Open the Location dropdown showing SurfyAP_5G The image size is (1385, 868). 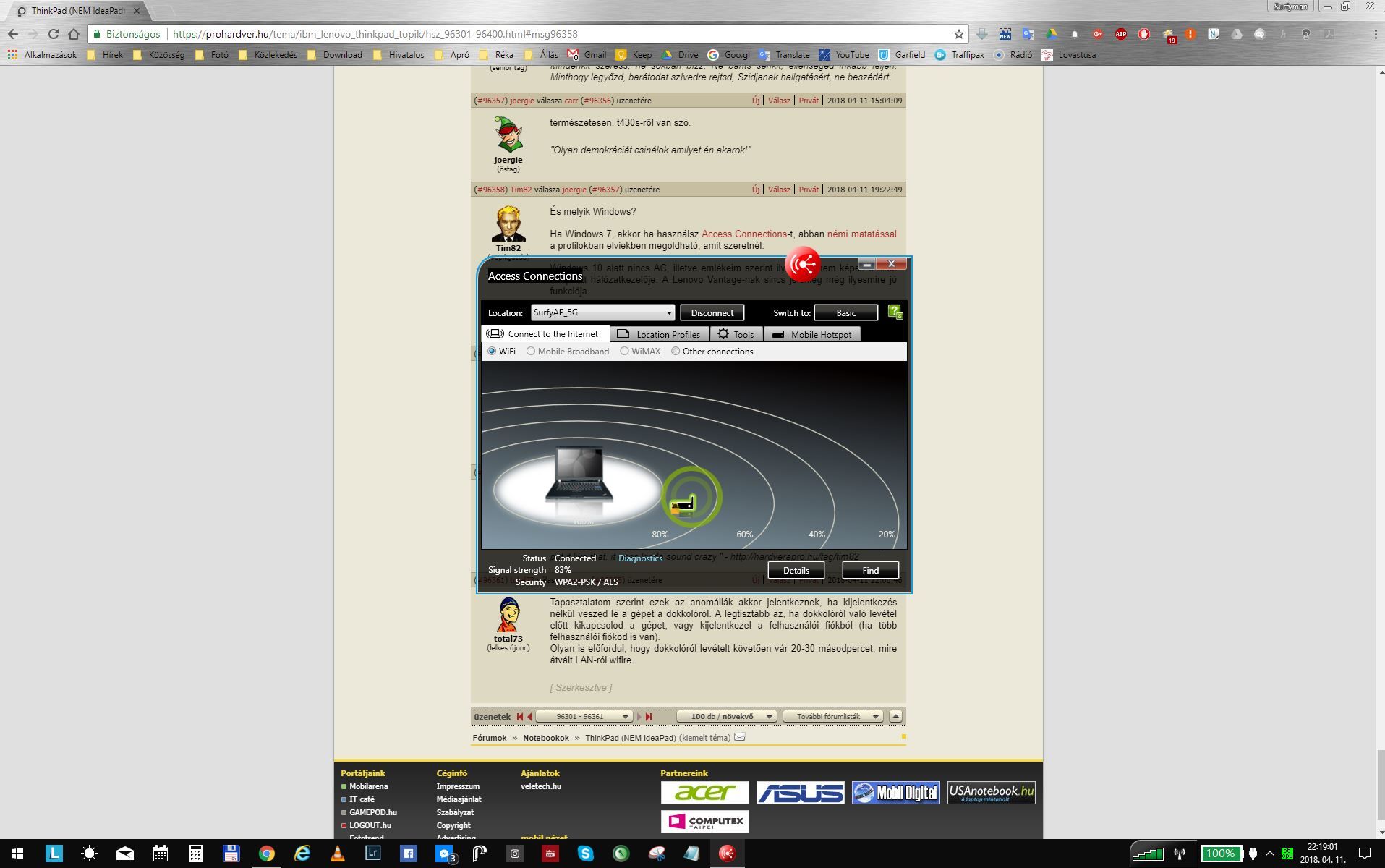(602, 312)
